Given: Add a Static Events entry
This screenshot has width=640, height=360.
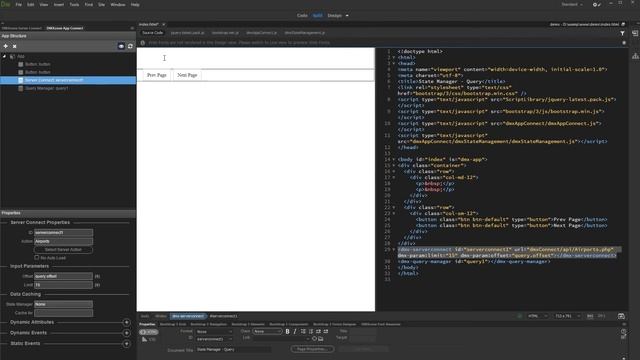Looking at the screenshot, I should (127, 344).
